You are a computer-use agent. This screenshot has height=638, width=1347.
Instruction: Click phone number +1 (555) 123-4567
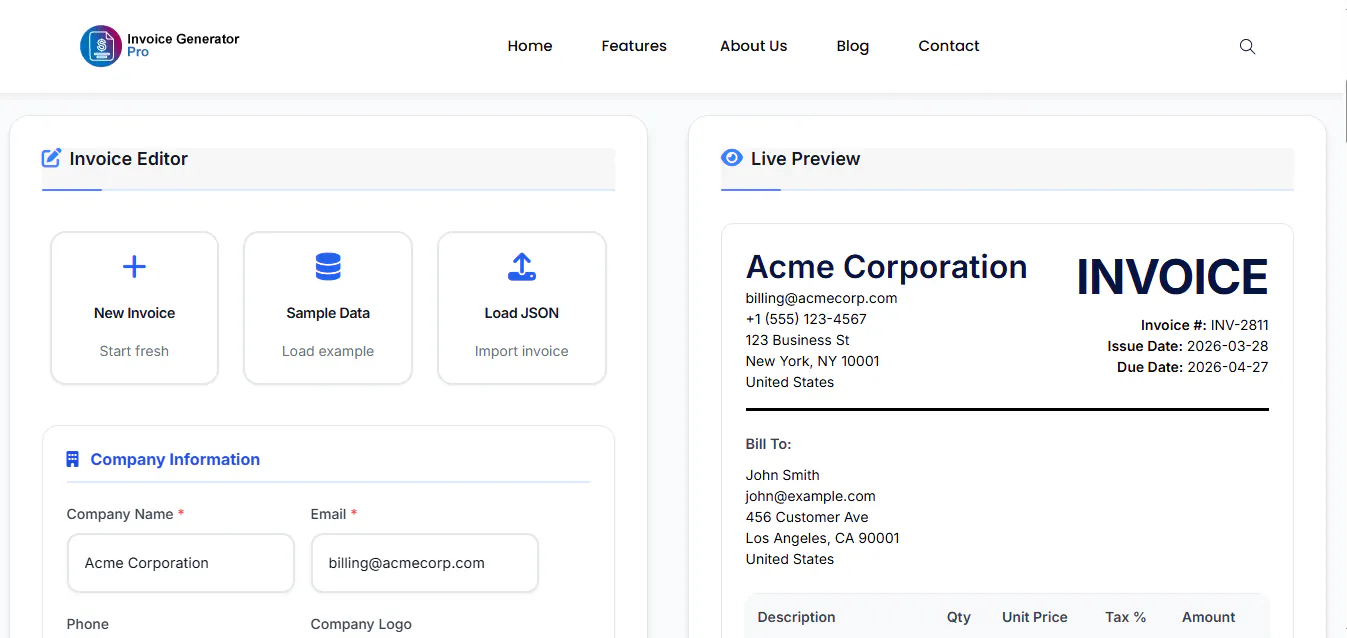pyautogui.click(x=806, y=319)
